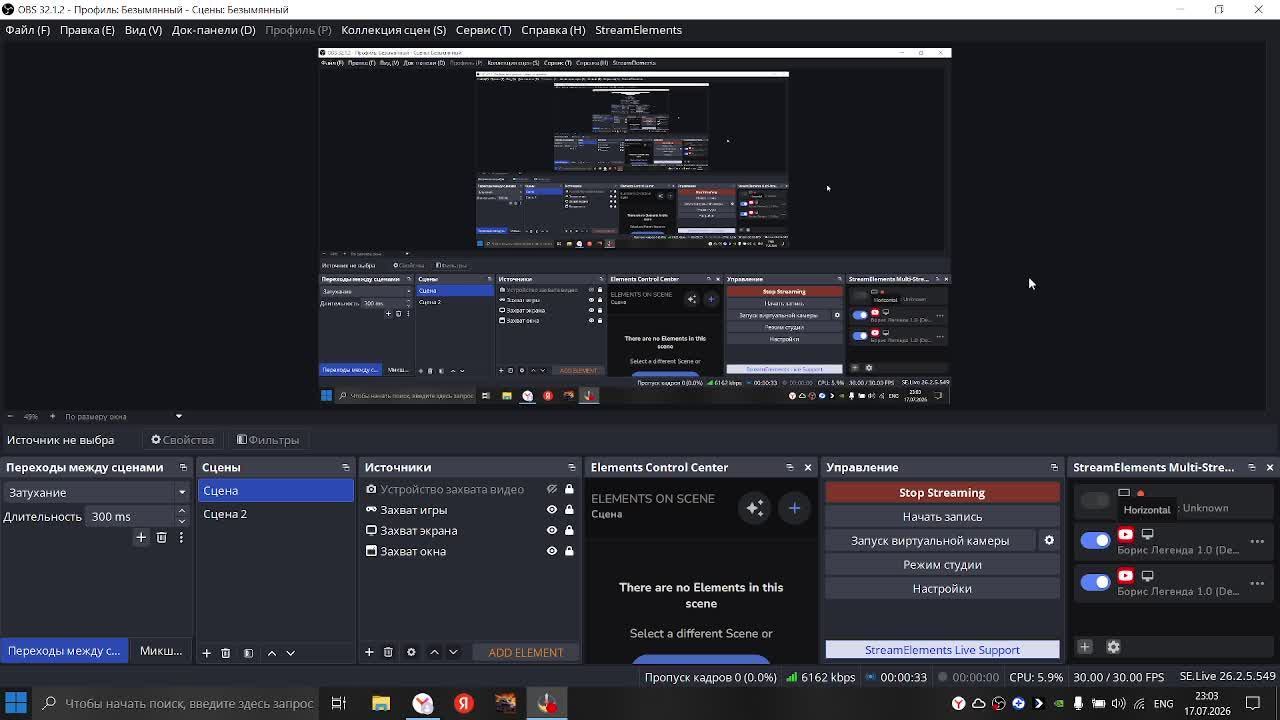Open the Вид menu
1280x720 pixels.
click(143, 30)
